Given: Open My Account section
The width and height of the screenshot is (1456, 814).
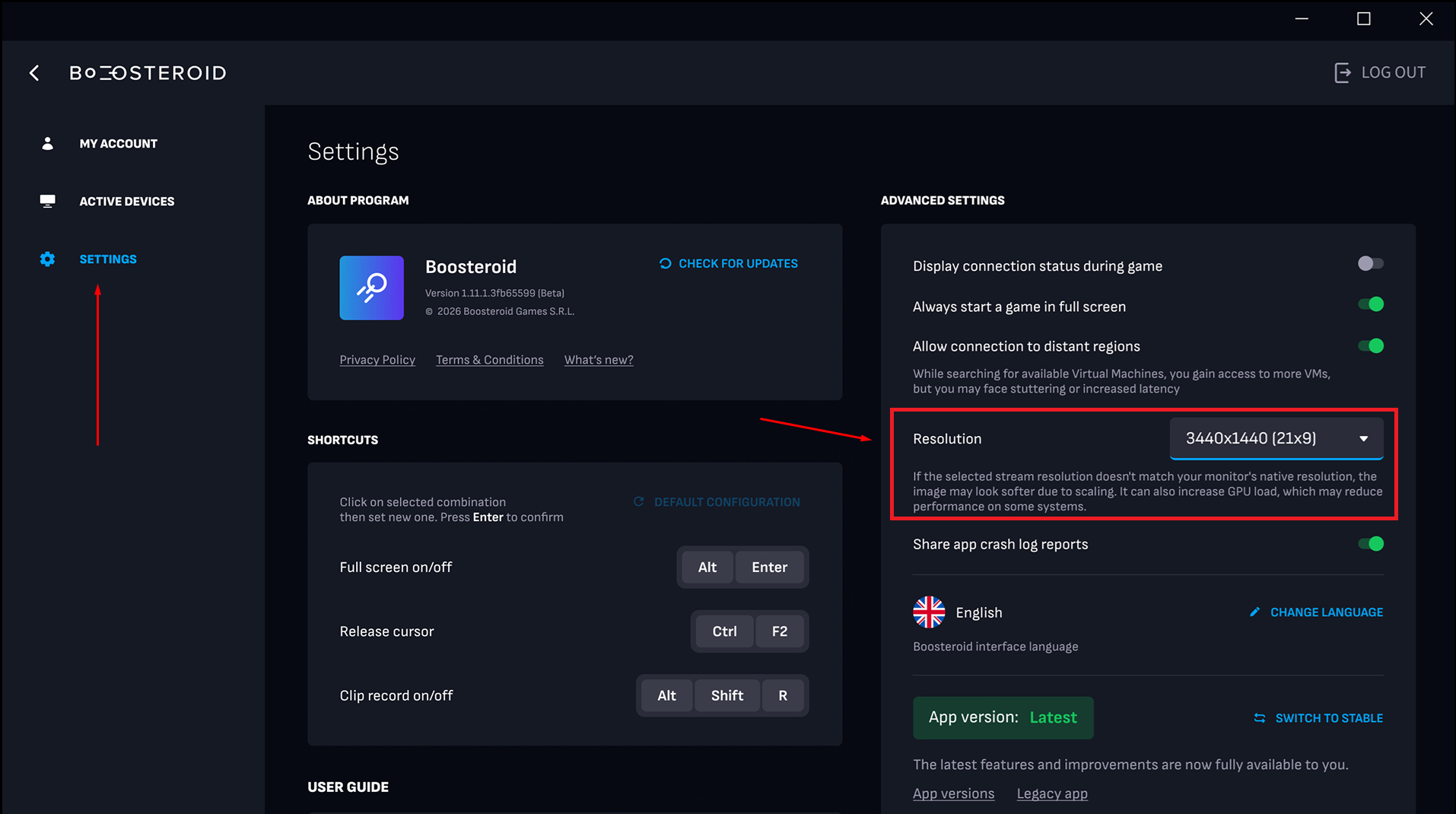Looking at the screenshot, I should pyautogui.click(x=118, y=143).
